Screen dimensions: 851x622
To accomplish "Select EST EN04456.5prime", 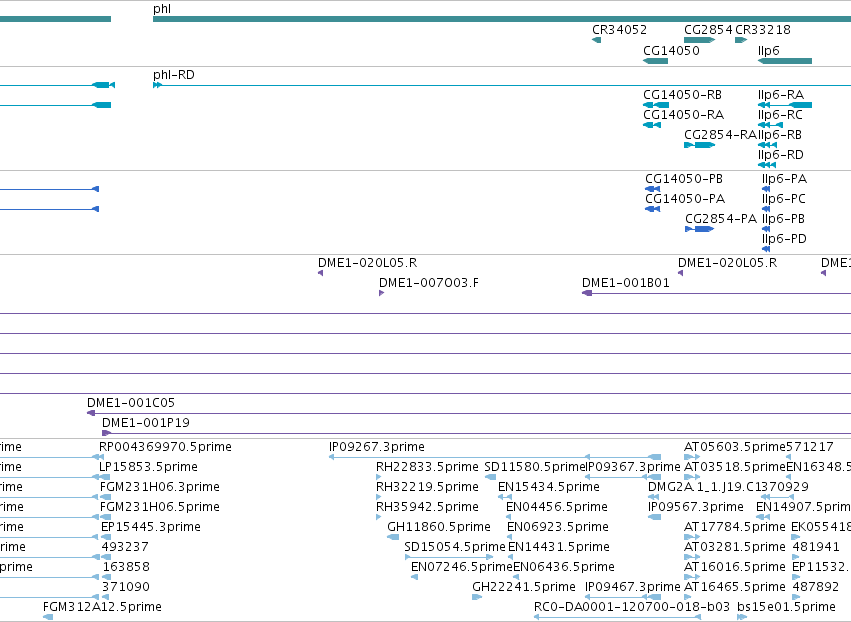I will click(556, 507).
